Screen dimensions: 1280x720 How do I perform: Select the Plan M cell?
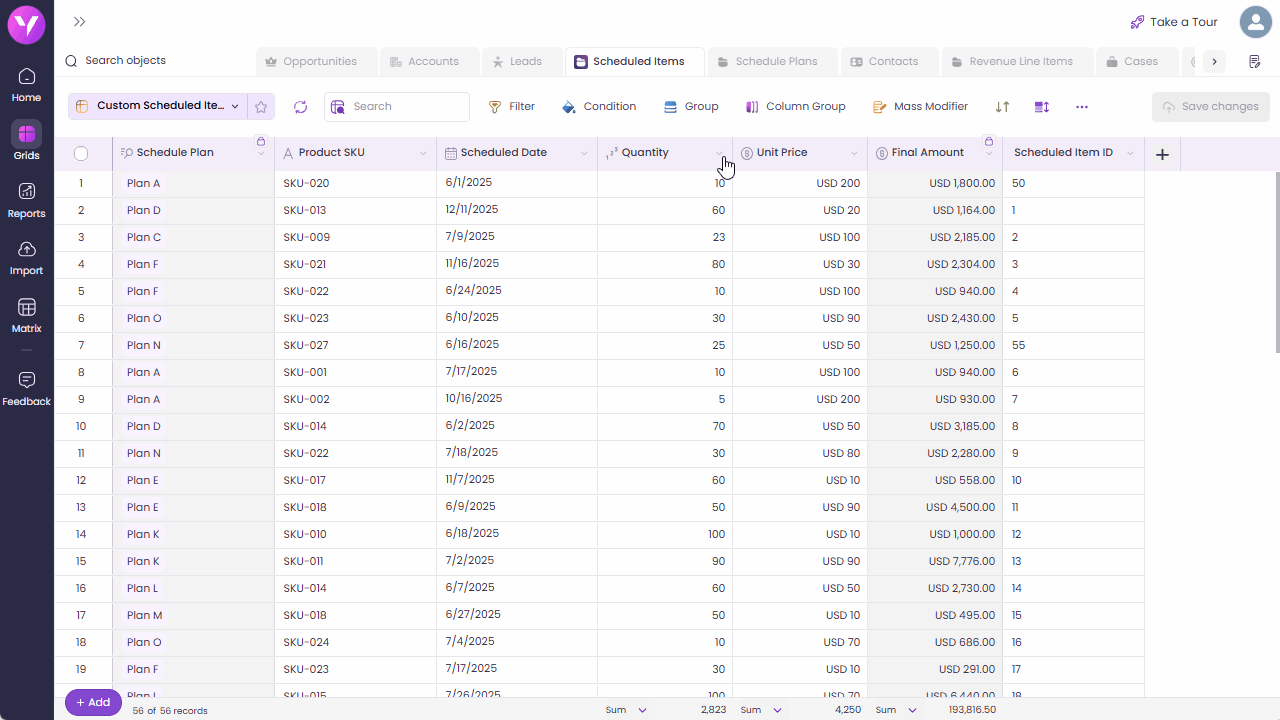[x=194, y=616]
